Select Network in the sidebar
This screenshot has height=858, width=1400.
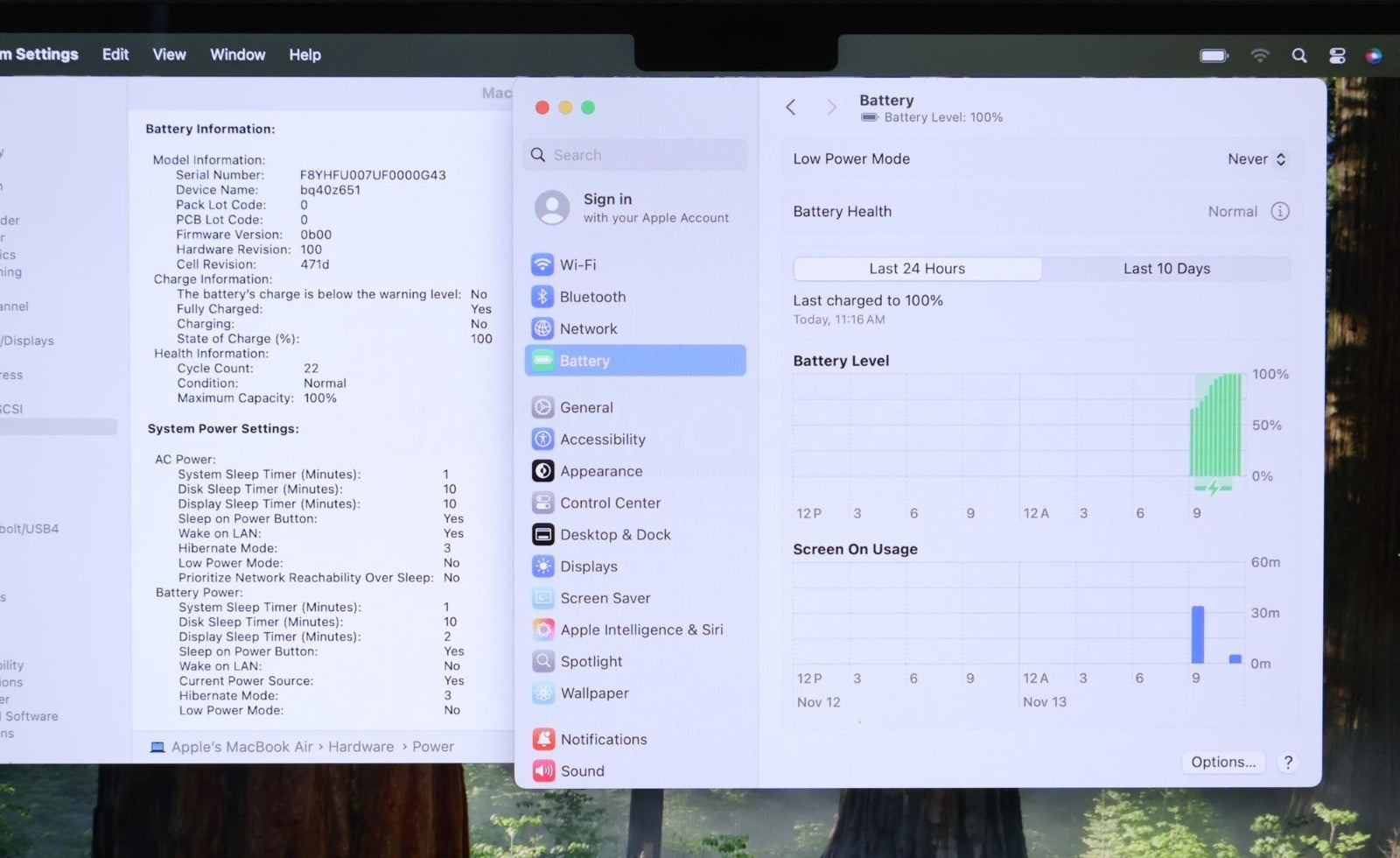tap(588, 329)
